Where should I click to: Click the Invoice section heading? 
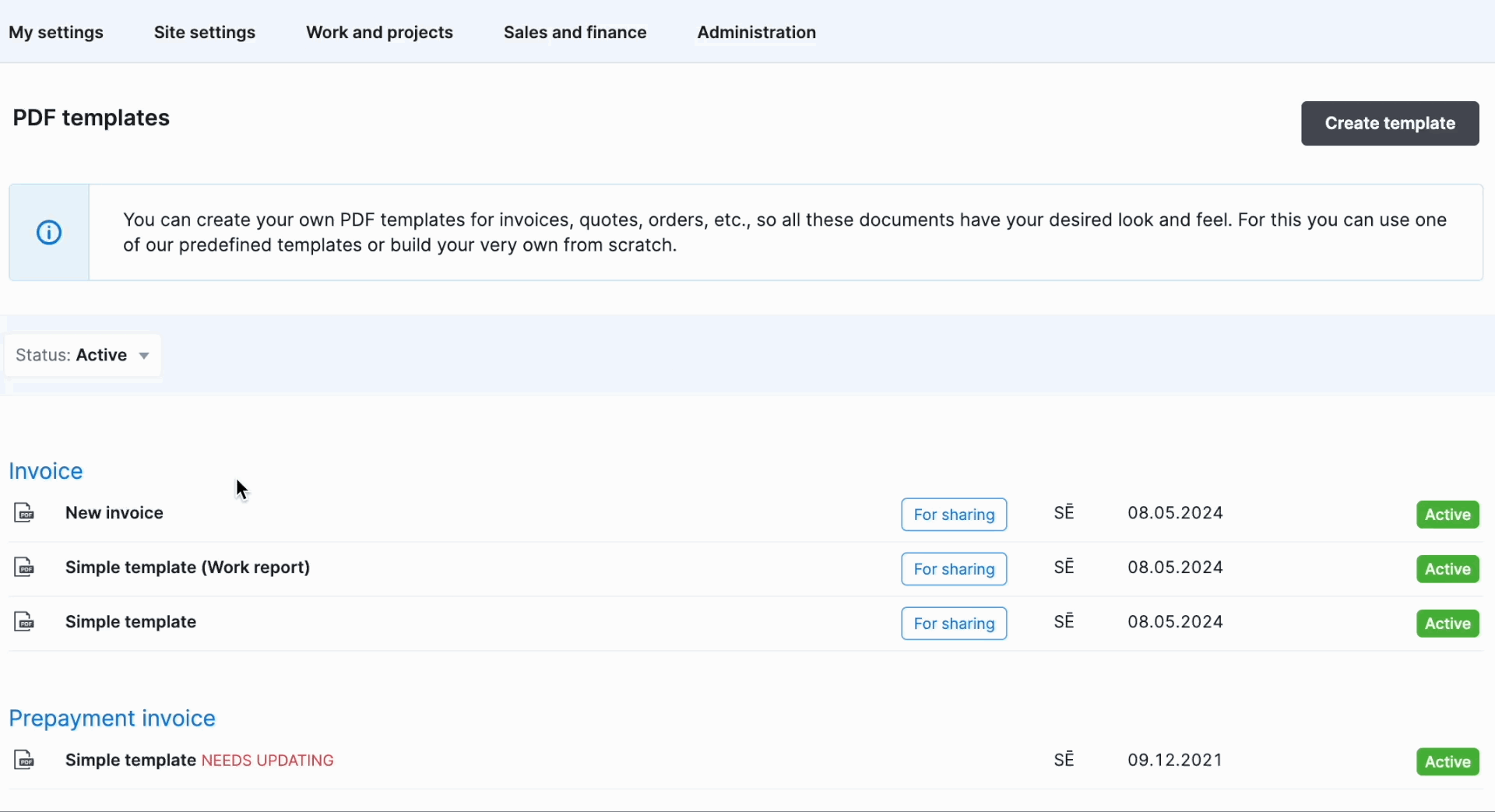46,471
